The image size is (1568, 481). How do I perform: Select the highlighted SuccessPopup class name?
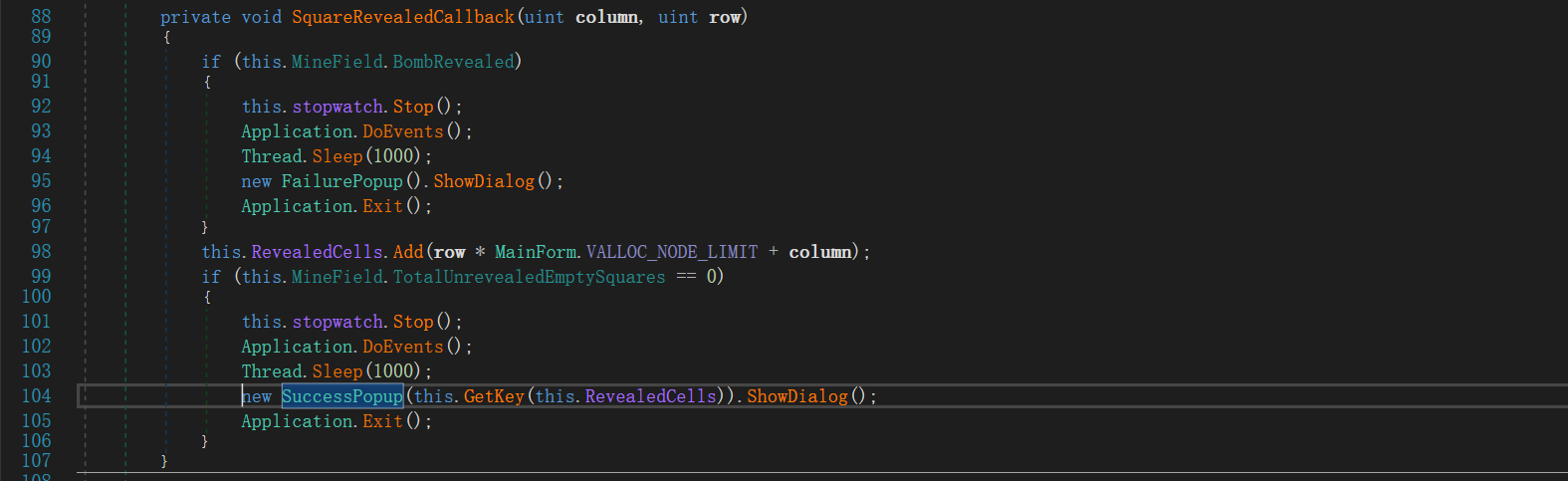[341, 396]
